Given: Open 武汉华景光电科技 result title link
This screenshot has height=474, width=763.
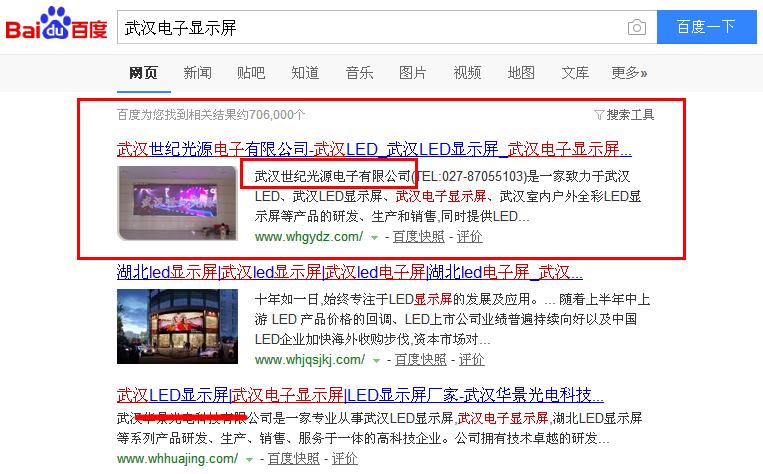Looking at the screenshot, I should click(x=360, y=394).
